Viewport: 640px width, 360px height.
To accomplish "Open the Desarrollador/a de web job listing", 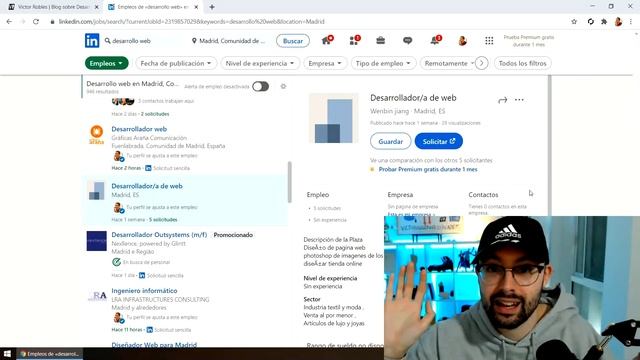I will [x=147, y=186].
